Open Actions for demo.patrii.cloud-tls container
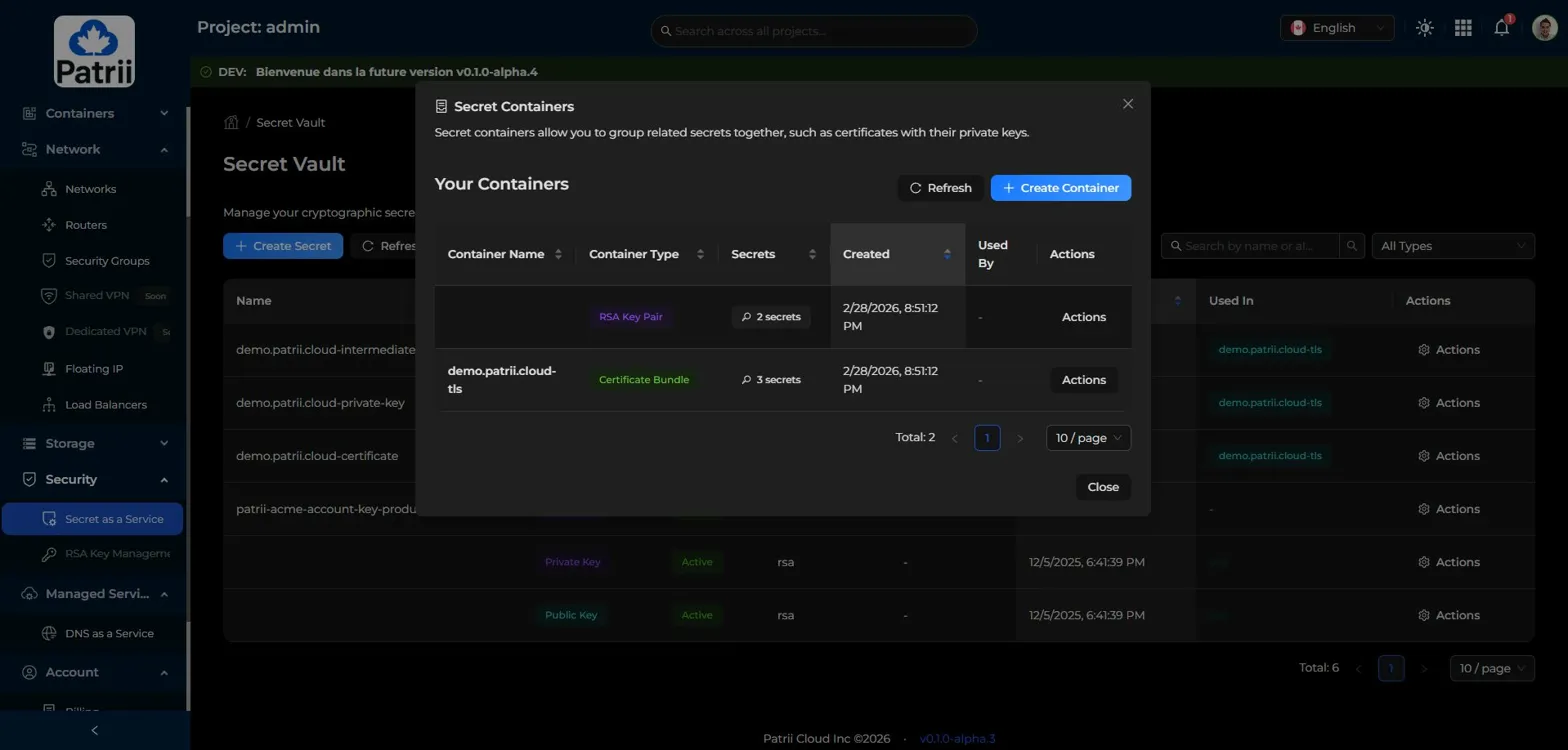 click(x=1083, y=380)
